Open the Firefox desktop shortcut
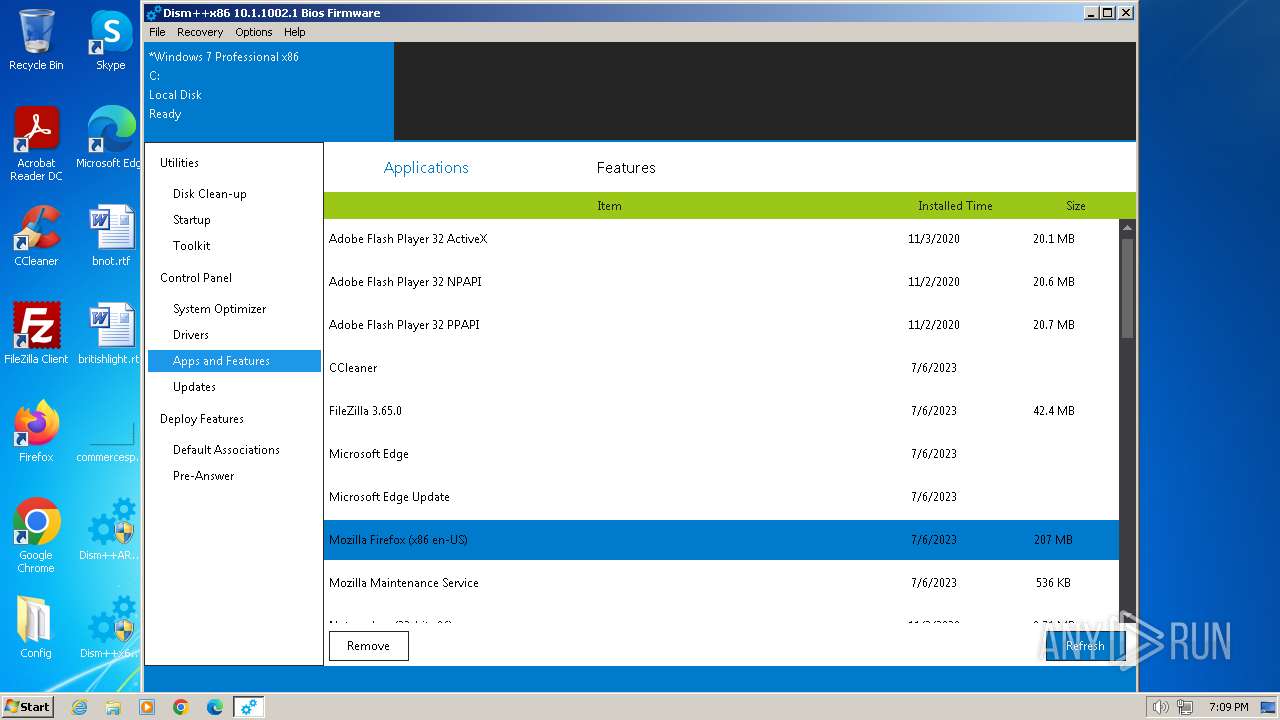Viewport: 1280px width, 720px height. point(36,432)
